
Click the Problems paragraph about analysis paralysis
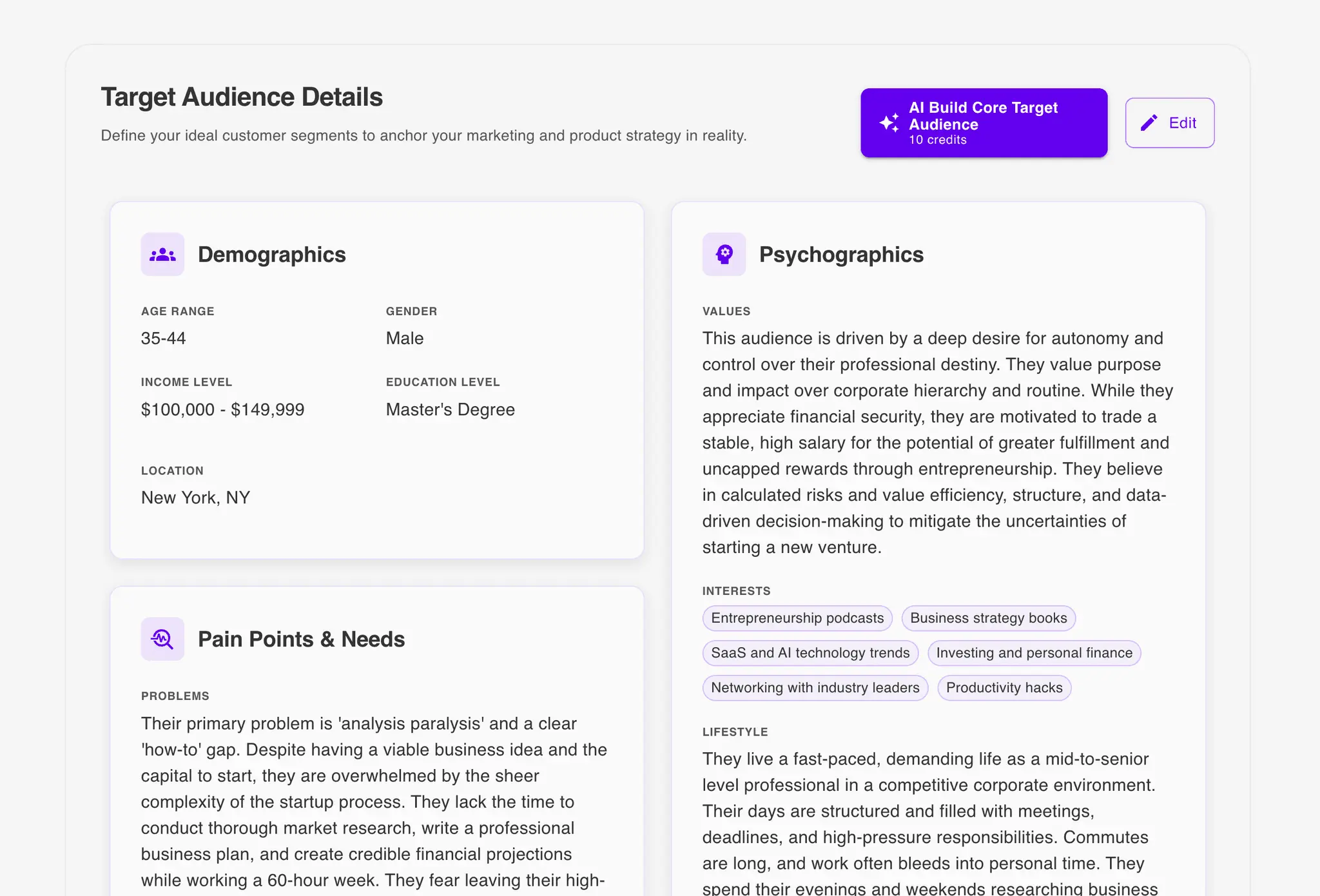(374, 804)
